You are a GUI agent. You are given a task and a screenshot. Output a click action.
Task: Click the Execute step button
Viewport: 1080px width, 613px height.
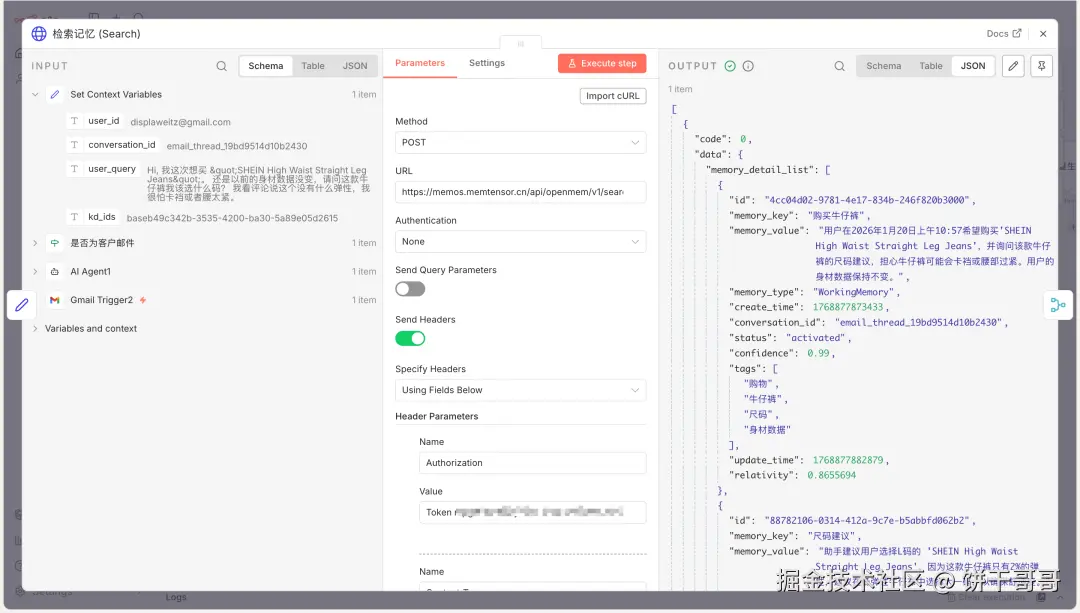tap(602, 63)
